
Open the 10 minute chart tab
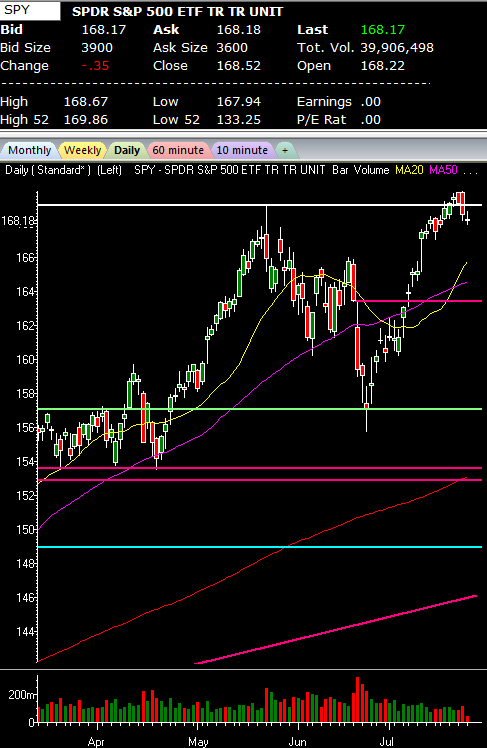pos(242,150)
